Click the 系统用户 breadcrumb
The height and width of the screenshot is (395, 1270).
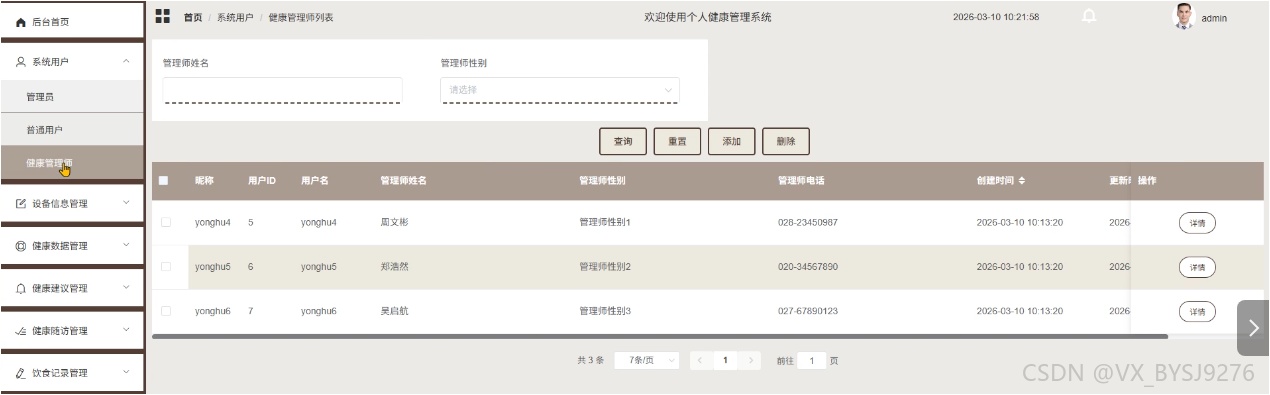click(235, 18)
